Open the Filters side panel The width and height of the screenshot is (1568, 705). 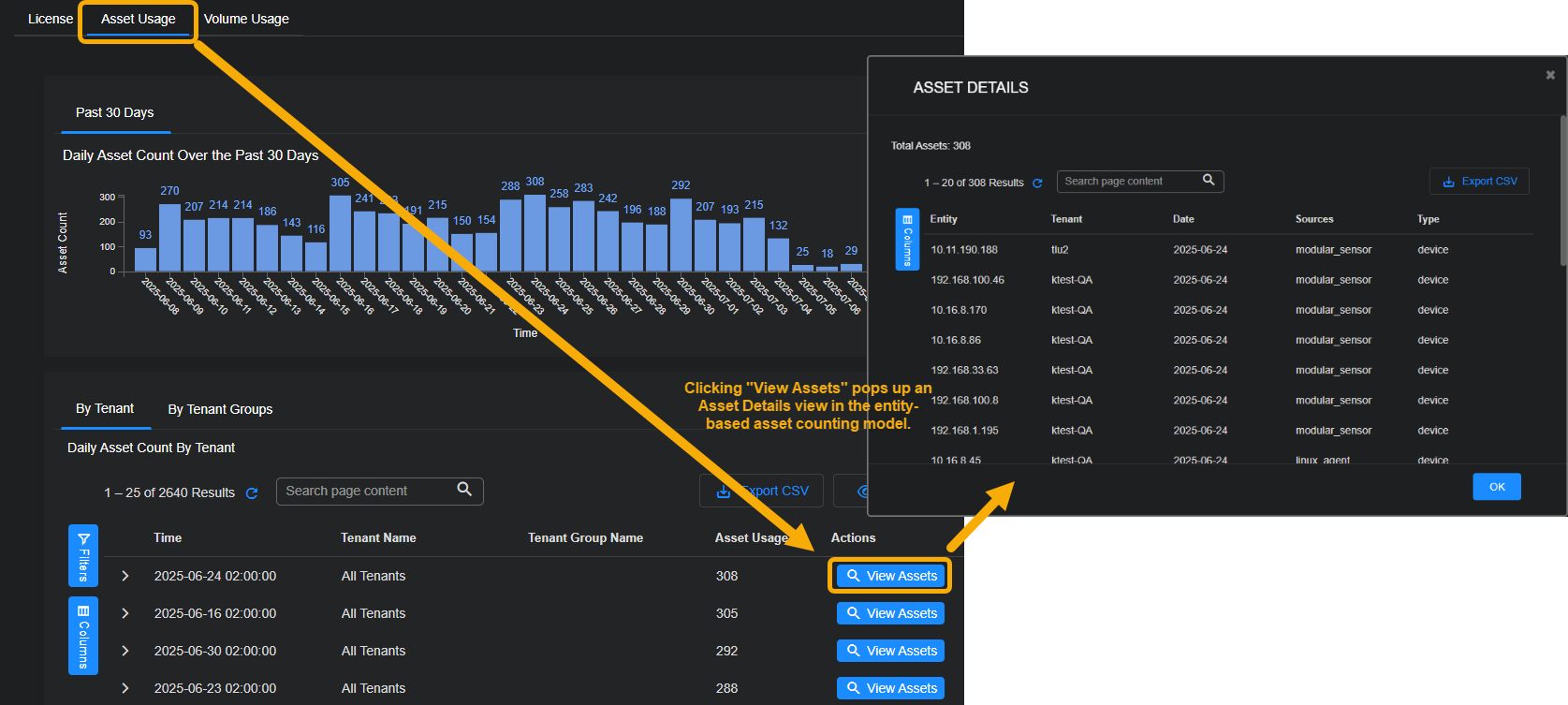[x=83, y=556]
